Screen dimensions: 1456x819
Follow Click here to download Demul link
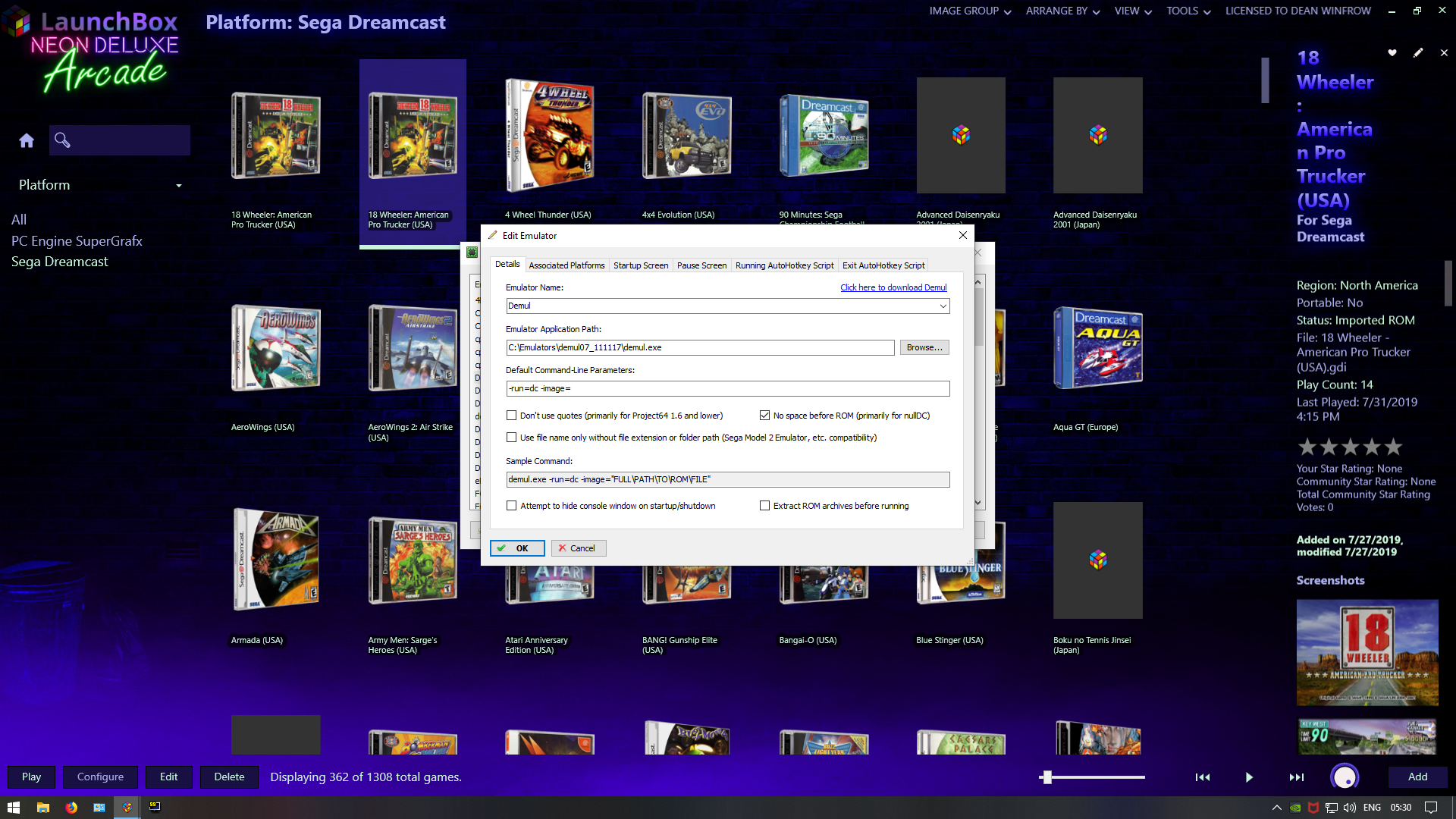(x=893, y=287)
